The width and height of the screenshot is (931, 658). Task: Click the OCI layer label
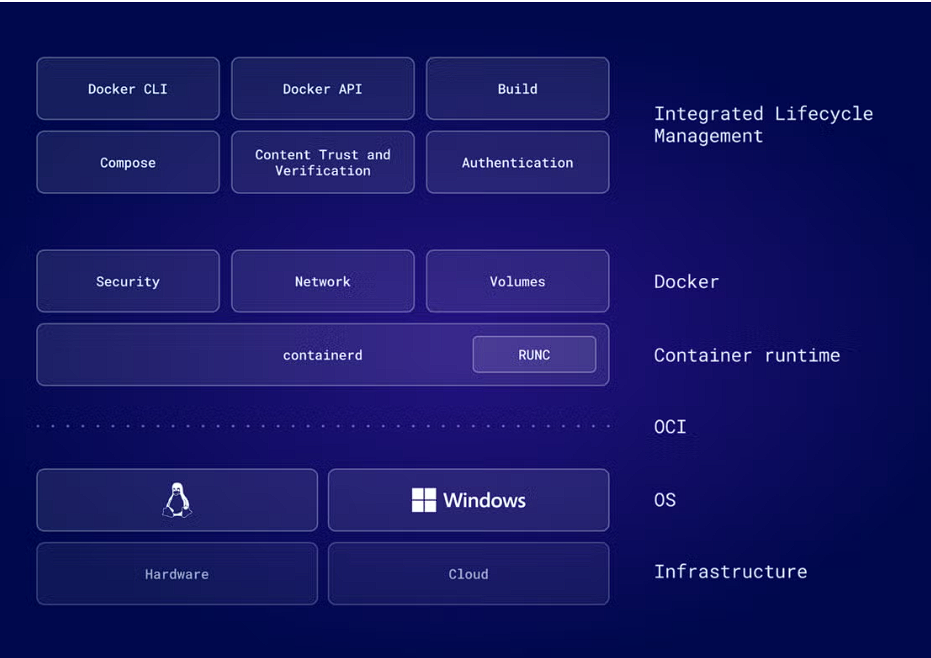pos(670,427)
